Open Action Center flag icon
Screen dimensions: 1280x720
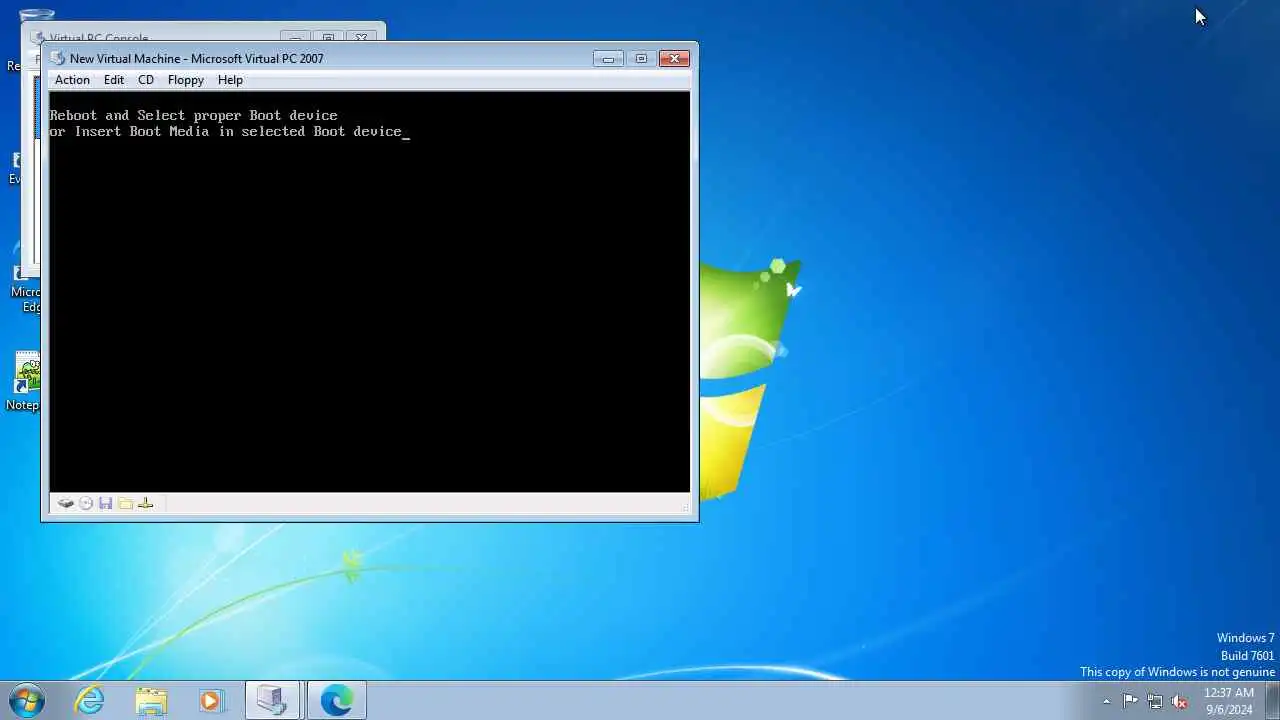pyautogui.click(x=1130, y=701)
